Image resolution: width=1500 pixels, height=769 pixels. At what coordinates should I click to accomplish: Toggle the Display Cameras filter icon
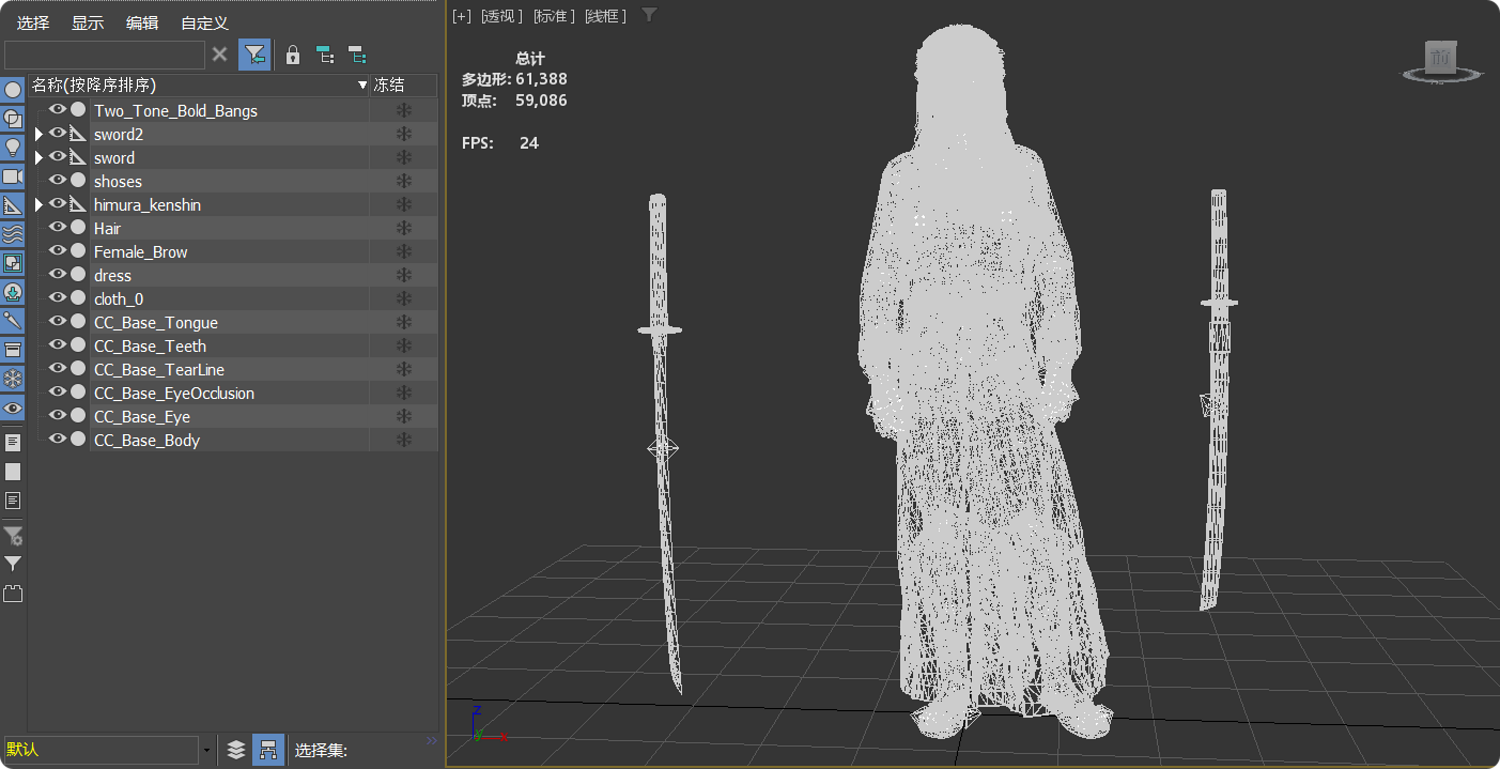[x=12, y=177]
